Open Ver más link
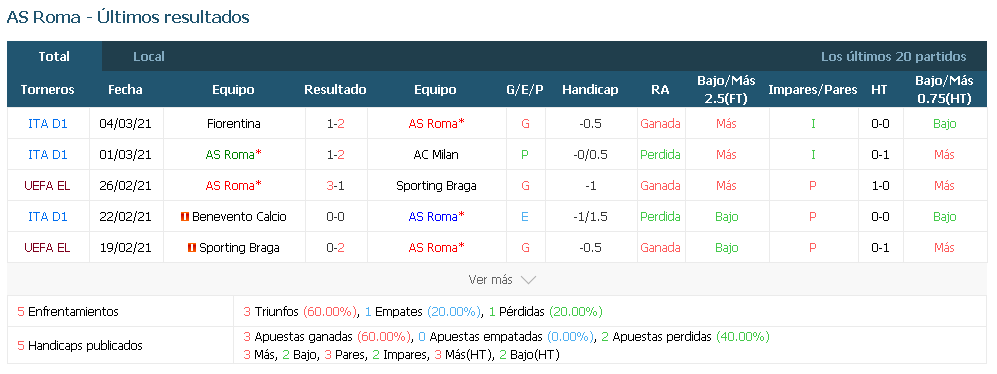 (490, 280)
